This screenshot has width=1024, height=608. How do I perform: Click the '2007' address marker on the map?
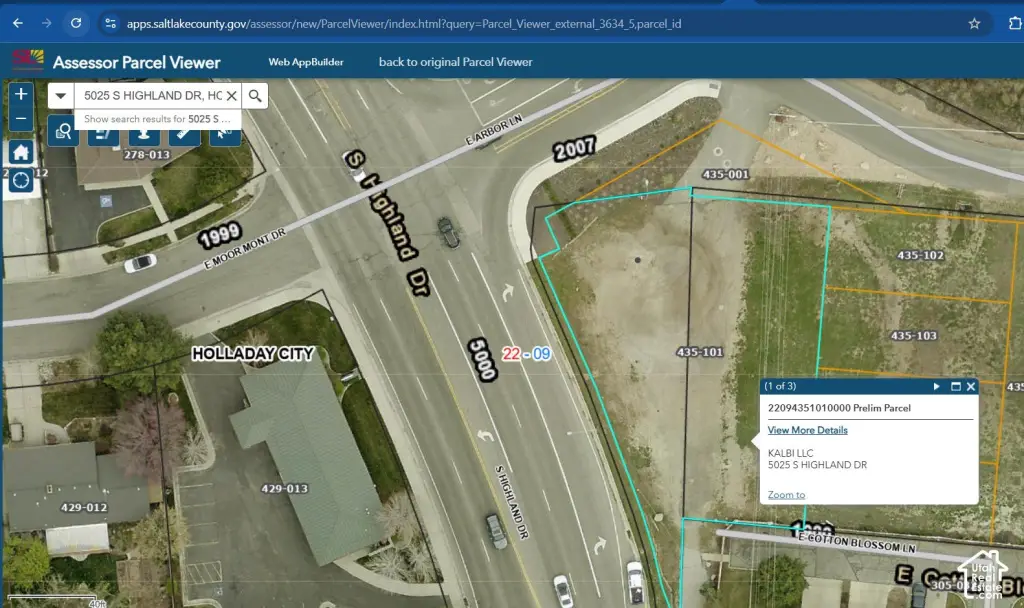pos(575,149)
